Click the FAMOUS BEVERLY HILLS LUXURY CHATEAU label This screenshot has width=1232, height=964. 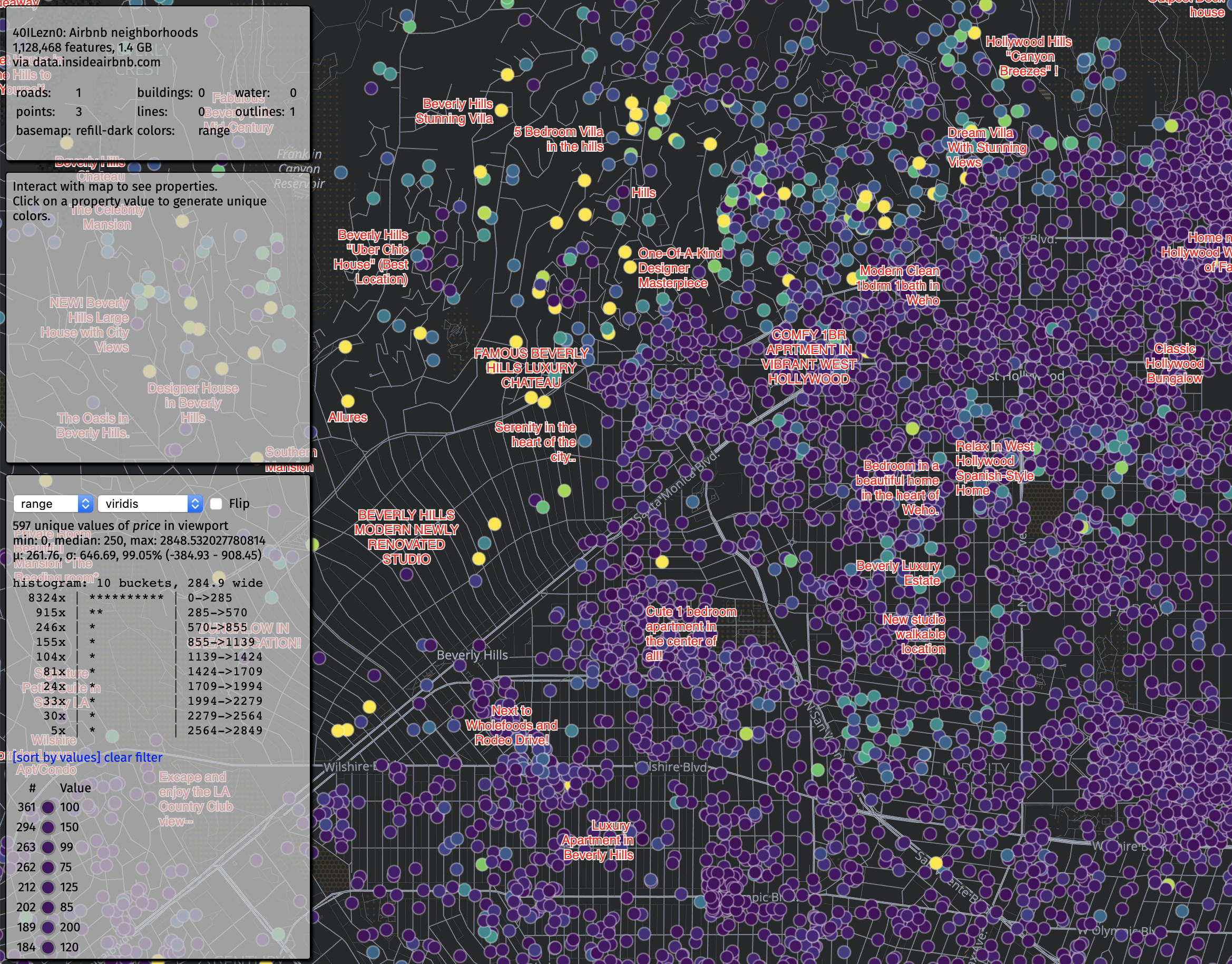(531, 368)
